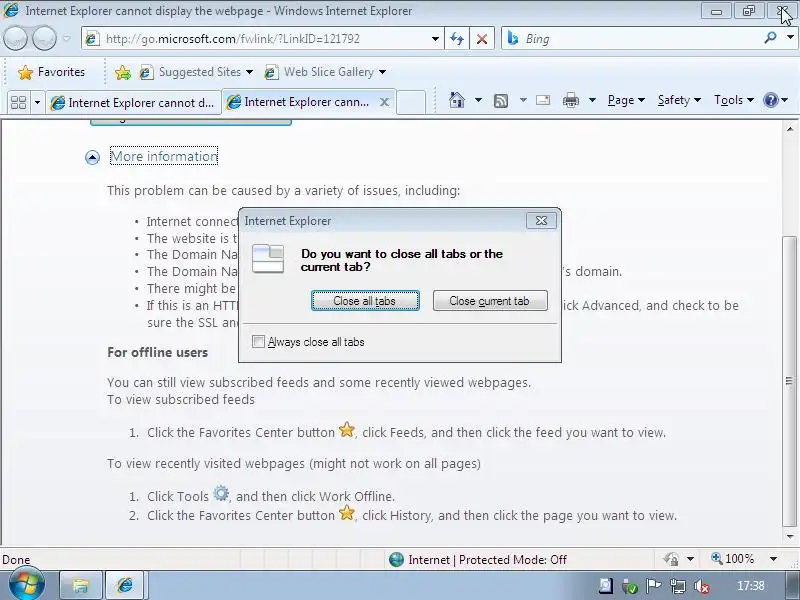Click the muted volume tray icon

pyautogui.click(x=702, y=586)
